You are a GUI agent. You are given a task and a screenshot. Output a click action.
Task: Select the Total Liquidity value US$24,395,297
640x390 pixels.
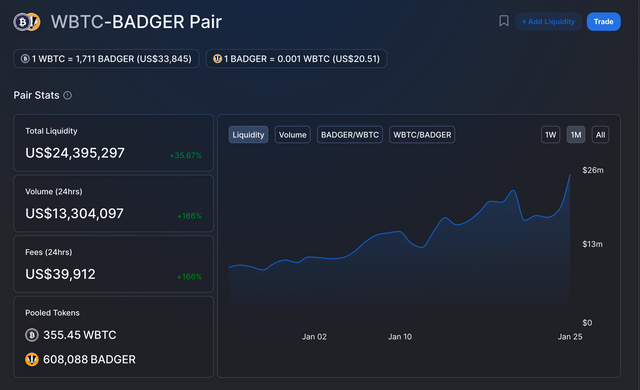pos(75,153)
